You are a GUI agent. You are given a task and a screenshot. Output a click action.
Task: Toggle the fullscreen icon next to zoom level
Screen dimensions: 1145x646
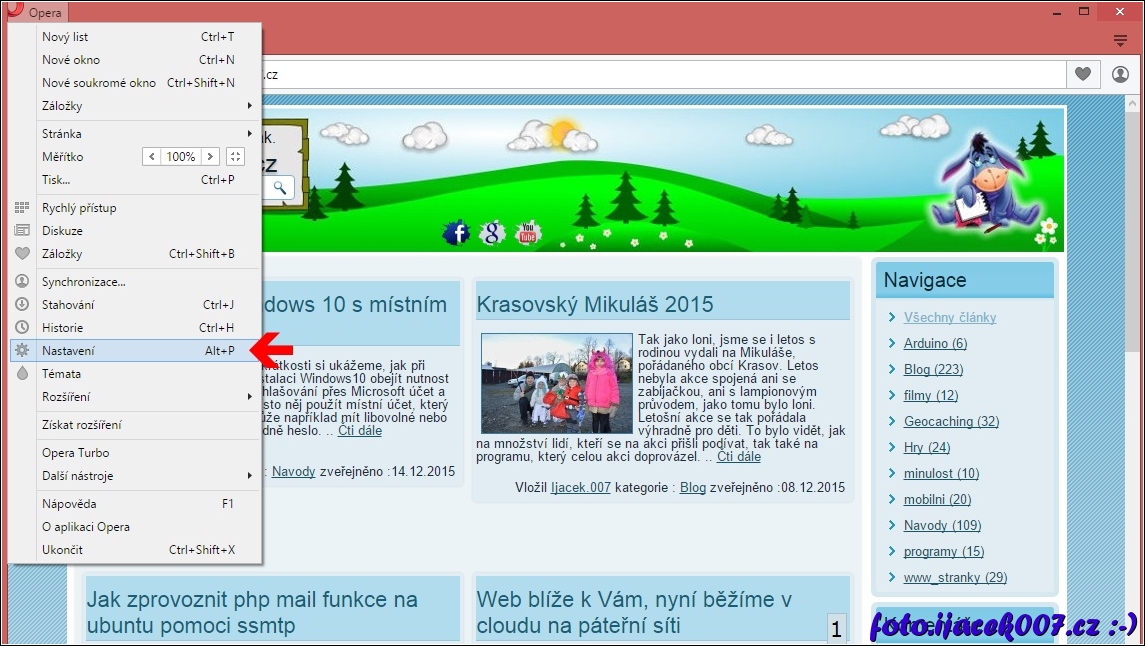point(235,157)
